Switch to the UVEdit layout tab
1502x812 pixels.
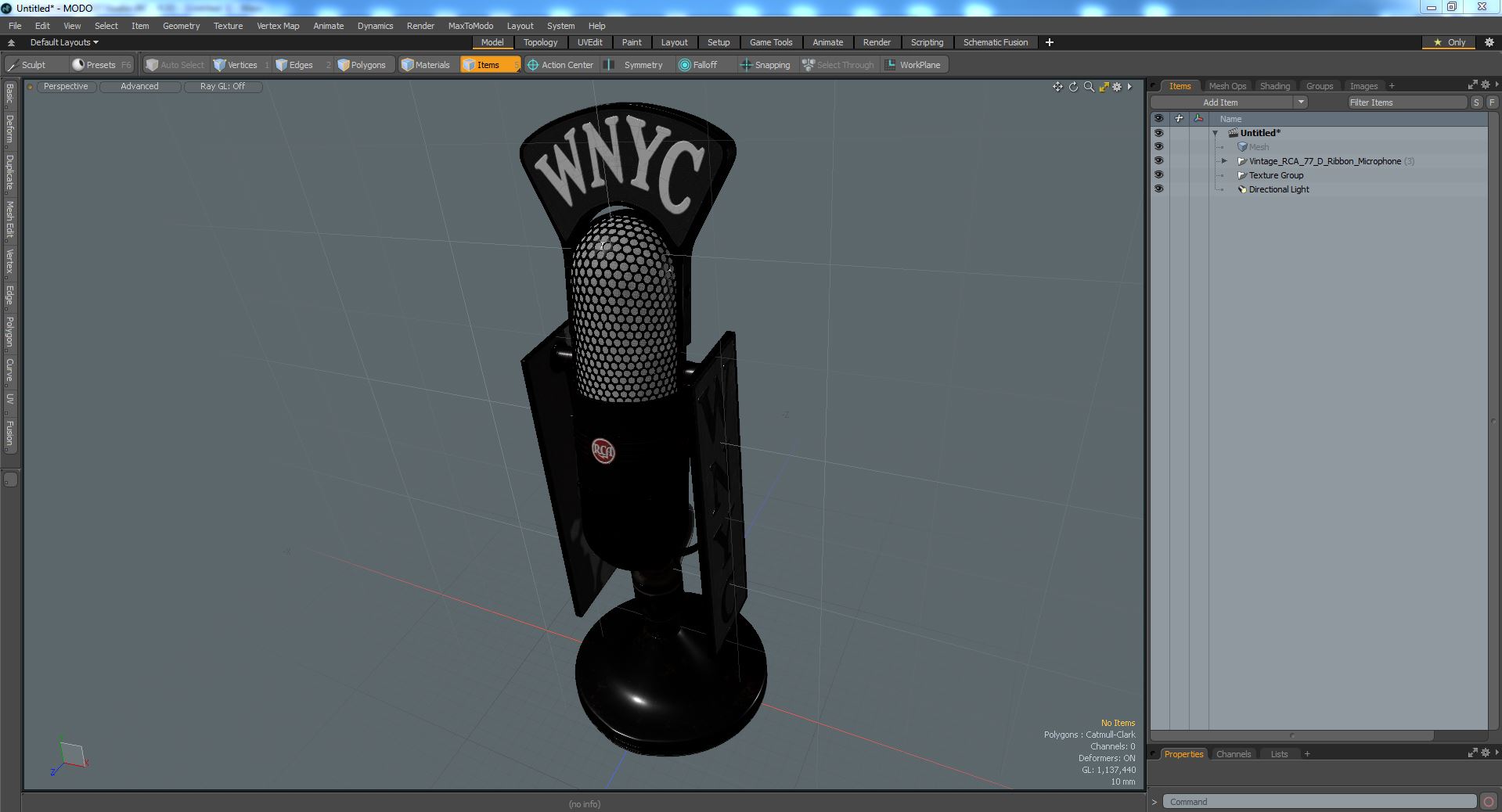(x=590, y=42)
